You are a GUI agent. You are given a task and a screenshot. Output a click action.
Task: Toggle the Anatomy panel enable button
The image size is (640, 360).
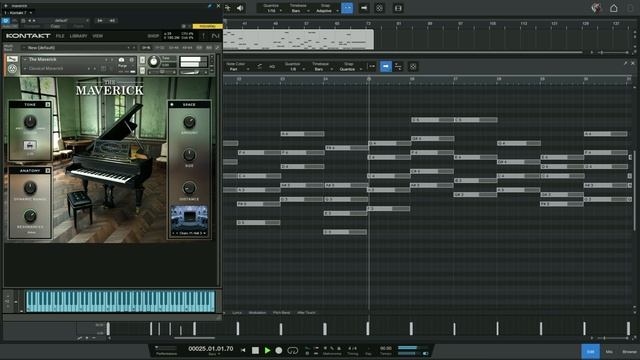tap(48, 171)
